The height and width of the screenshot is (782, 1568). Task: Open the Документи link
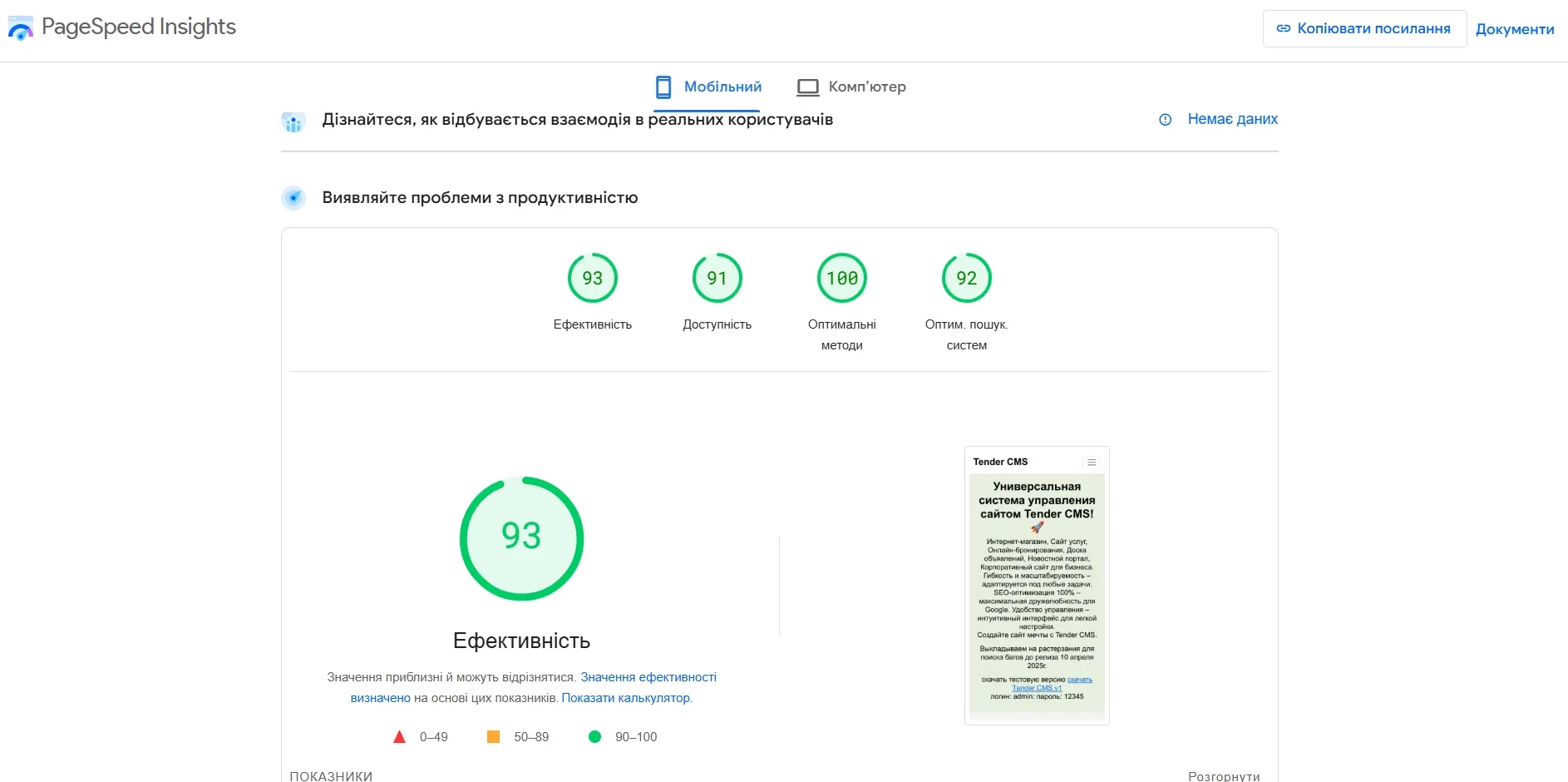coord(1515,28)
